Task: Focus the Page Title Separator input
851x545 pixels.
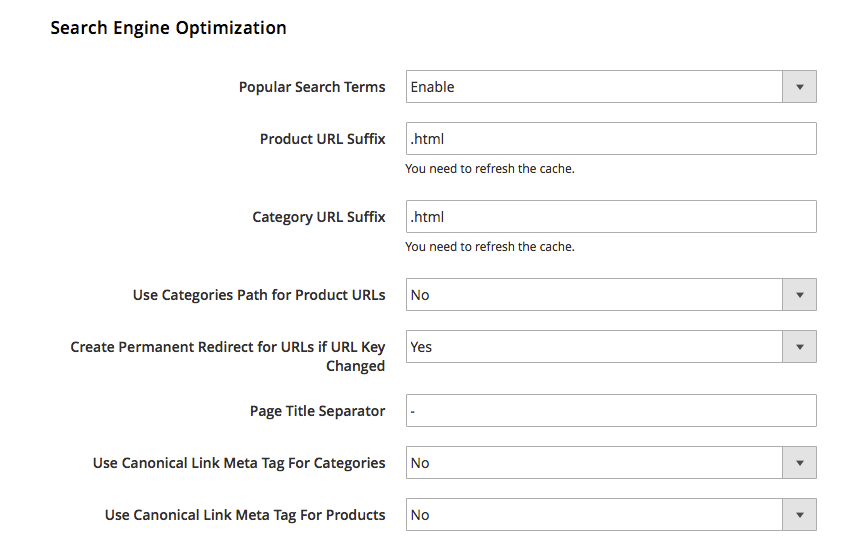Action: pos(610,411)
